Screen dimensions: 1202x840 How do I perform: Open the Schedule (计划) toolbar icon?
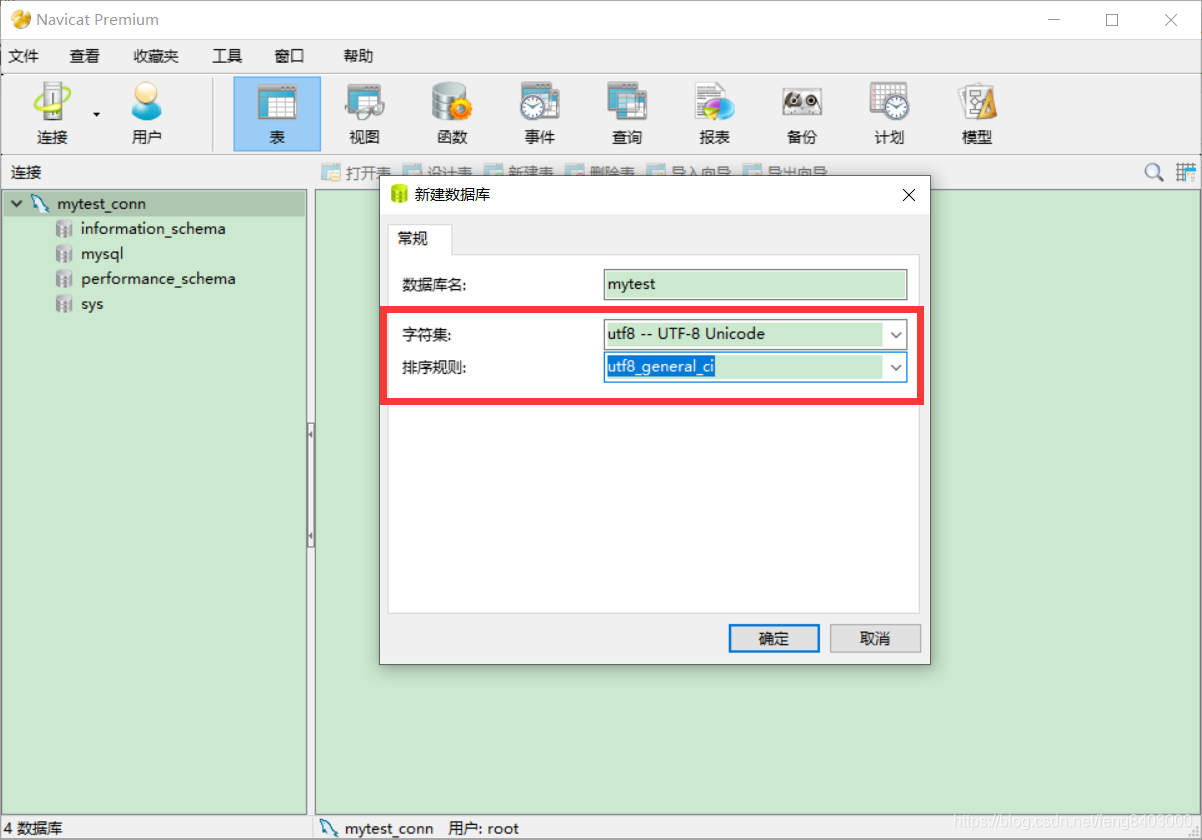[x=889, y=114]
